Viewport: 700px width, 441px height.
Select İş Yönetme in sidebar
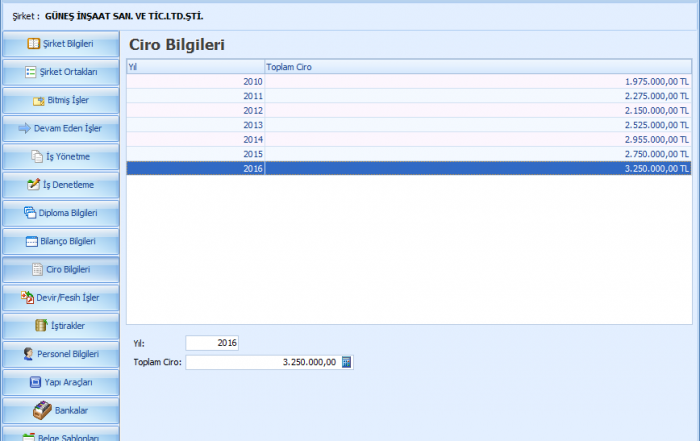61,156
